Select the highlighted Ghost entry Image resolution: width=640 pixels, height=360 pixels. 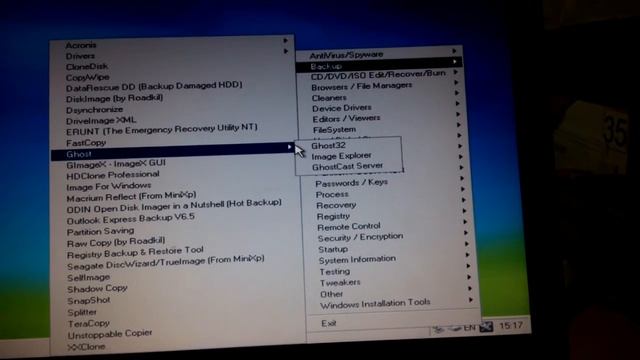(172, 152)
